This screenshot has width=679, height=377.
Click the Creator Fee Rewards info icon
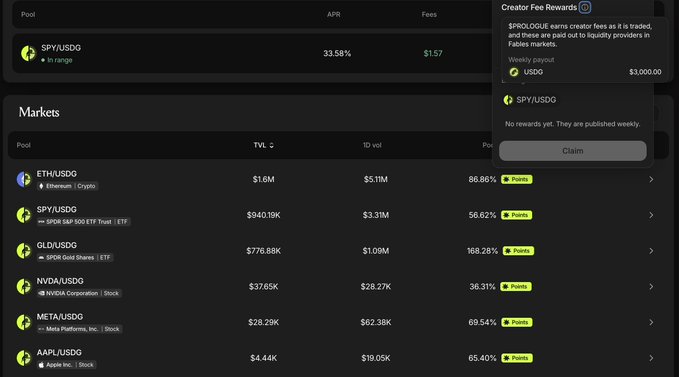click(x=585, y=7)
